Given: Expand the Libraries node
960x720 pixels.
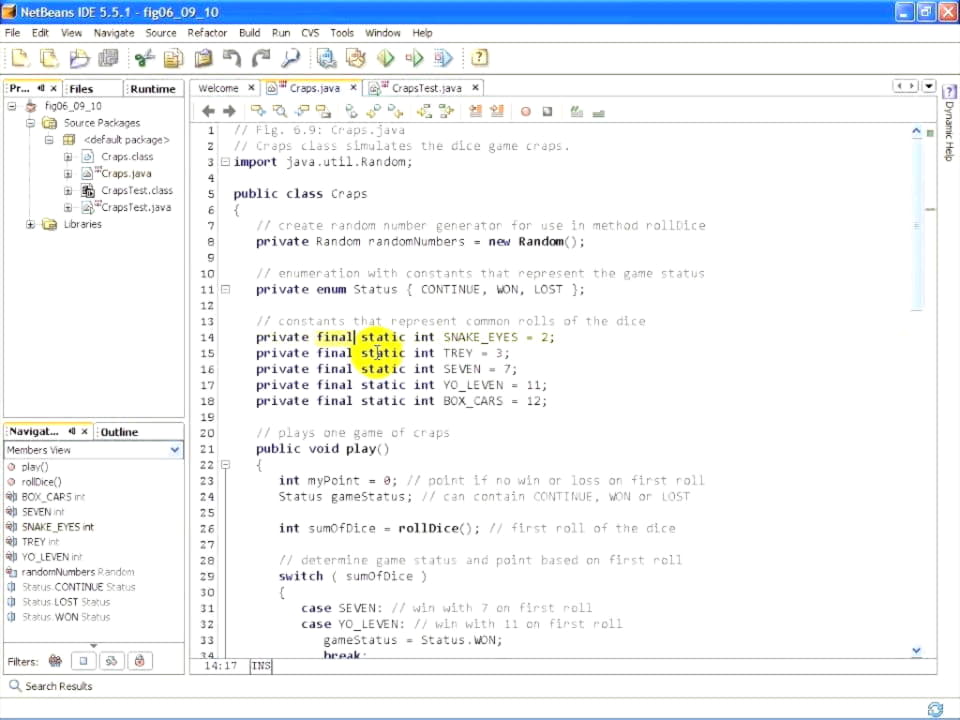Looking at the screenshot, I should 30,225.
